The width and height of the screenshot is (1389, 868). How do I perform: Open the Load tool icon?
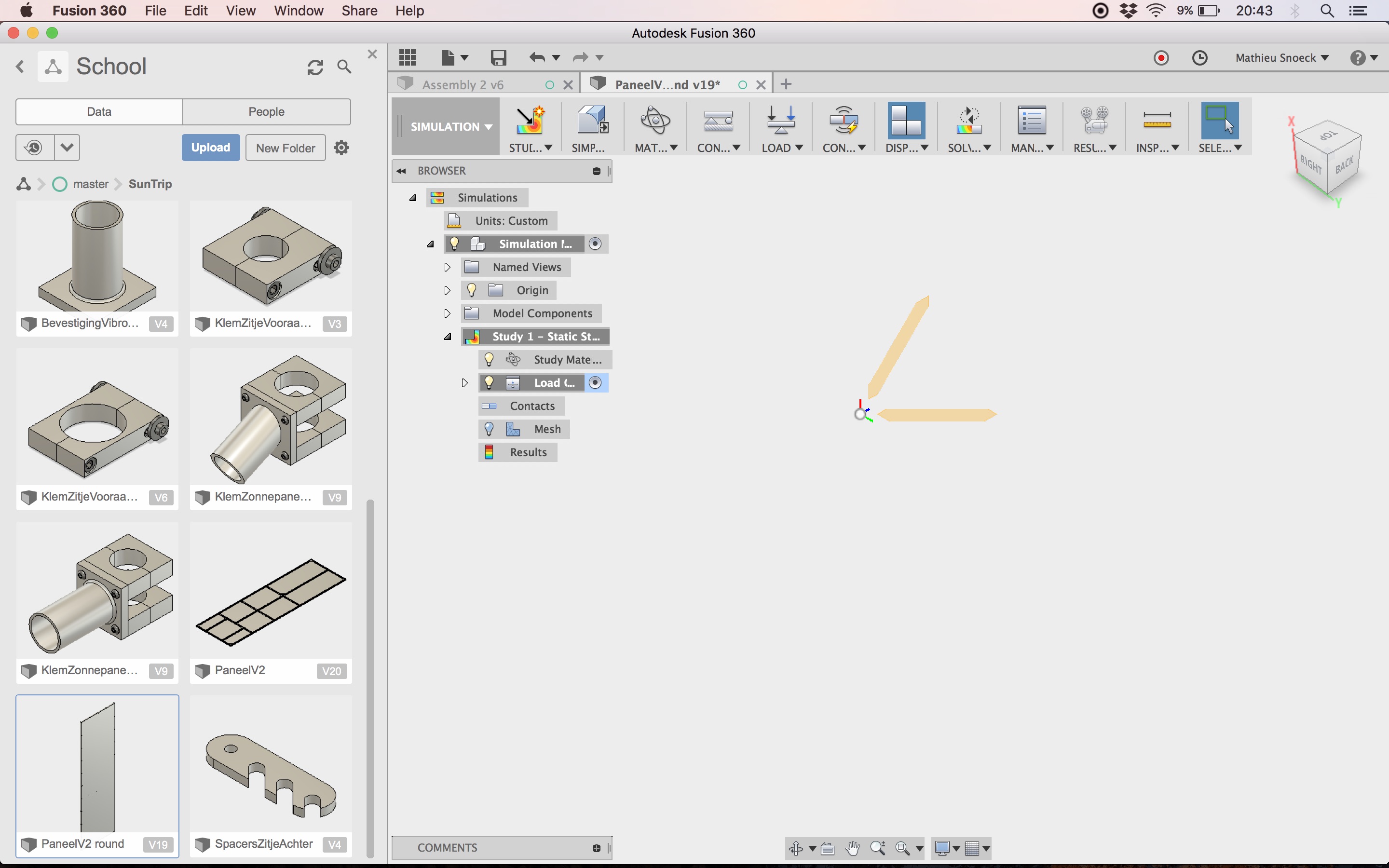(x=781, y=121)
